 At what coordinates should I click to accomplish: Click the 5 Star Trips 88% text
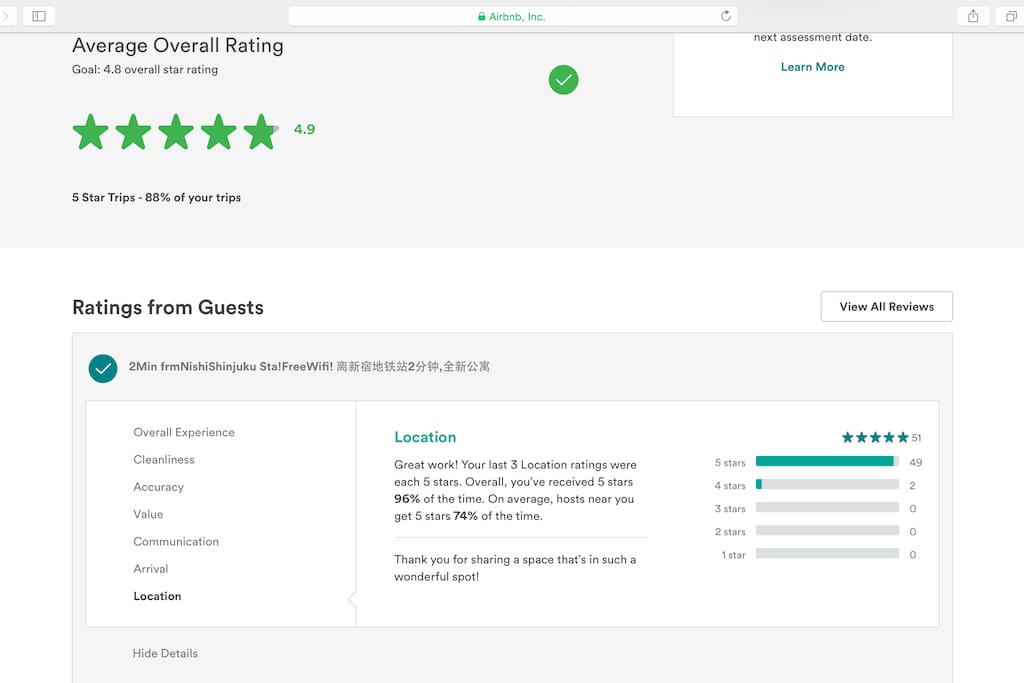click(156, 197)
